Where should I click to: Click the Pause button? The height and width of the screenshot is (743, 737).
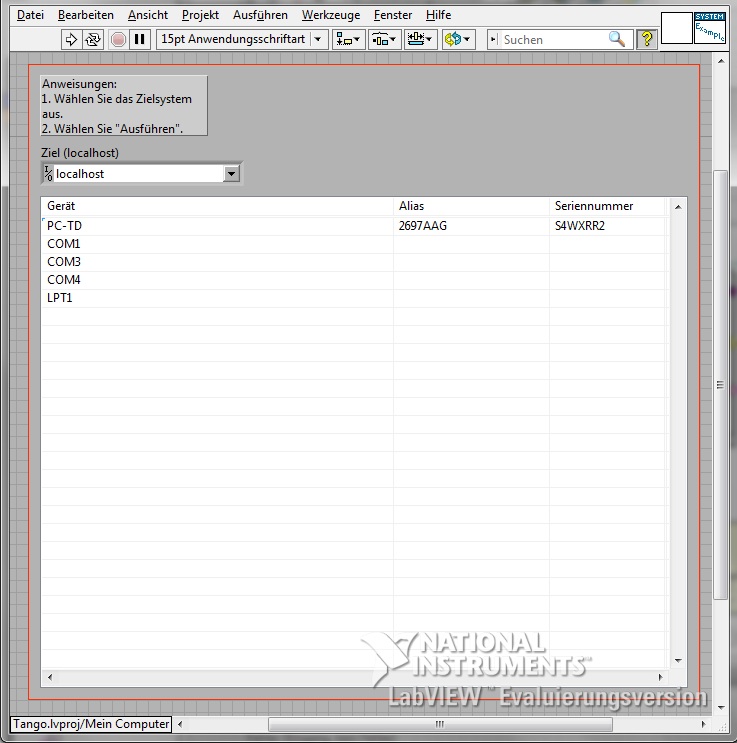click(140, 39)
